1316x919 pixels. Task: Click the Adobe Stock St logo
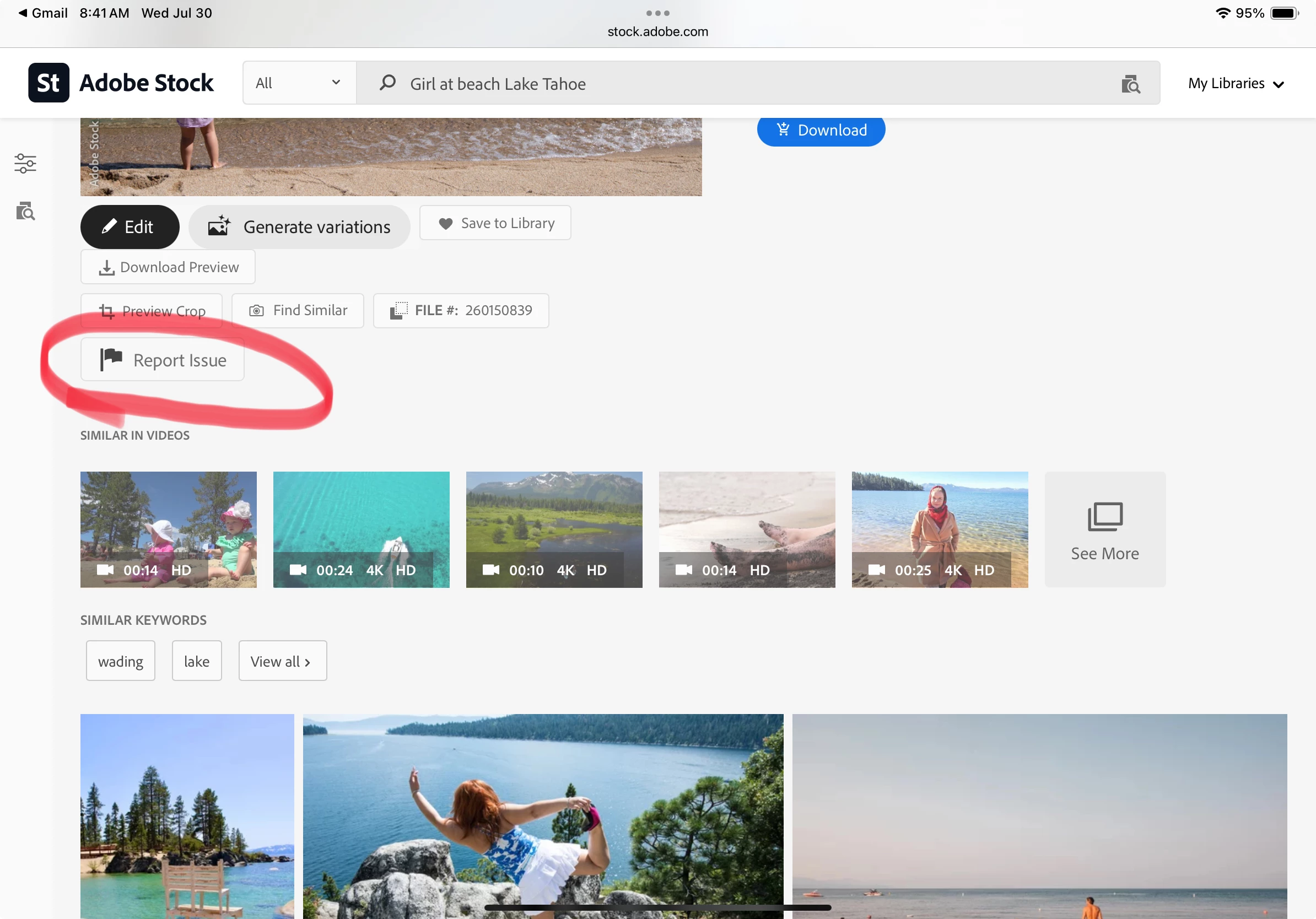point(48,83)
